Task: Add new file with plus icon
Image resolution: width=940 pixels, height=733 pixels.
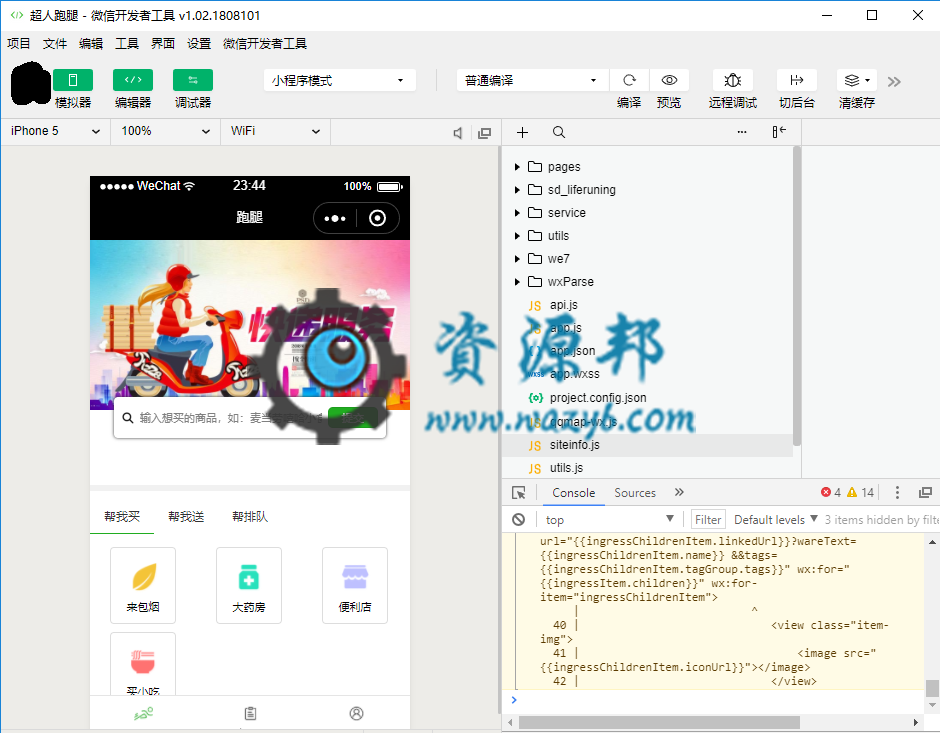Action: pos(522,132)
